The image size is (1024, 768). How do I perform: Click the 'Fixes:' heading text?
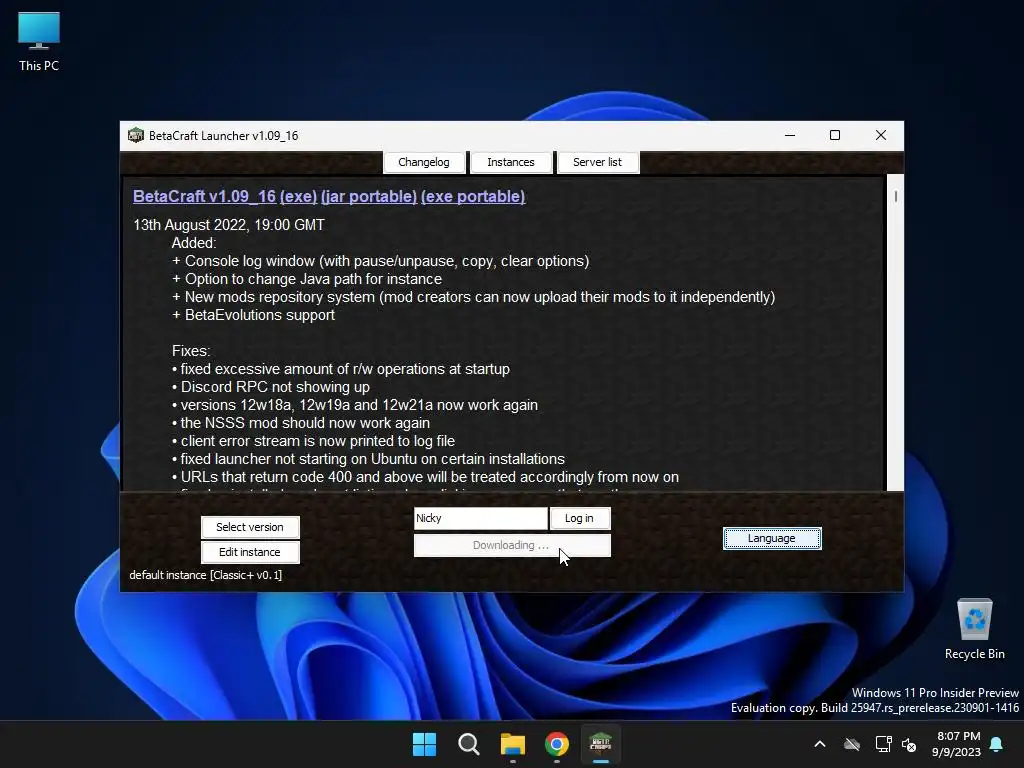click(x=191, y=351)
